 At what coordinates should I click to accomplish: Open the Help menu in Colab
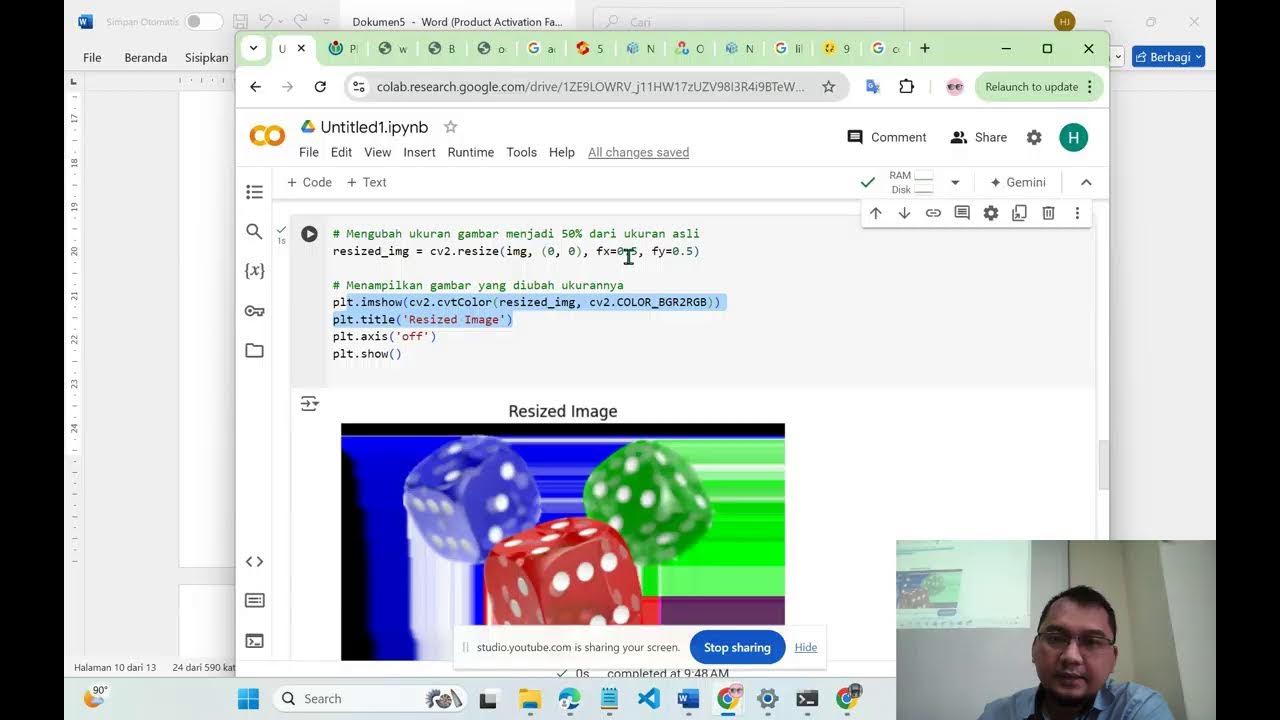click(x=562, y=152)
